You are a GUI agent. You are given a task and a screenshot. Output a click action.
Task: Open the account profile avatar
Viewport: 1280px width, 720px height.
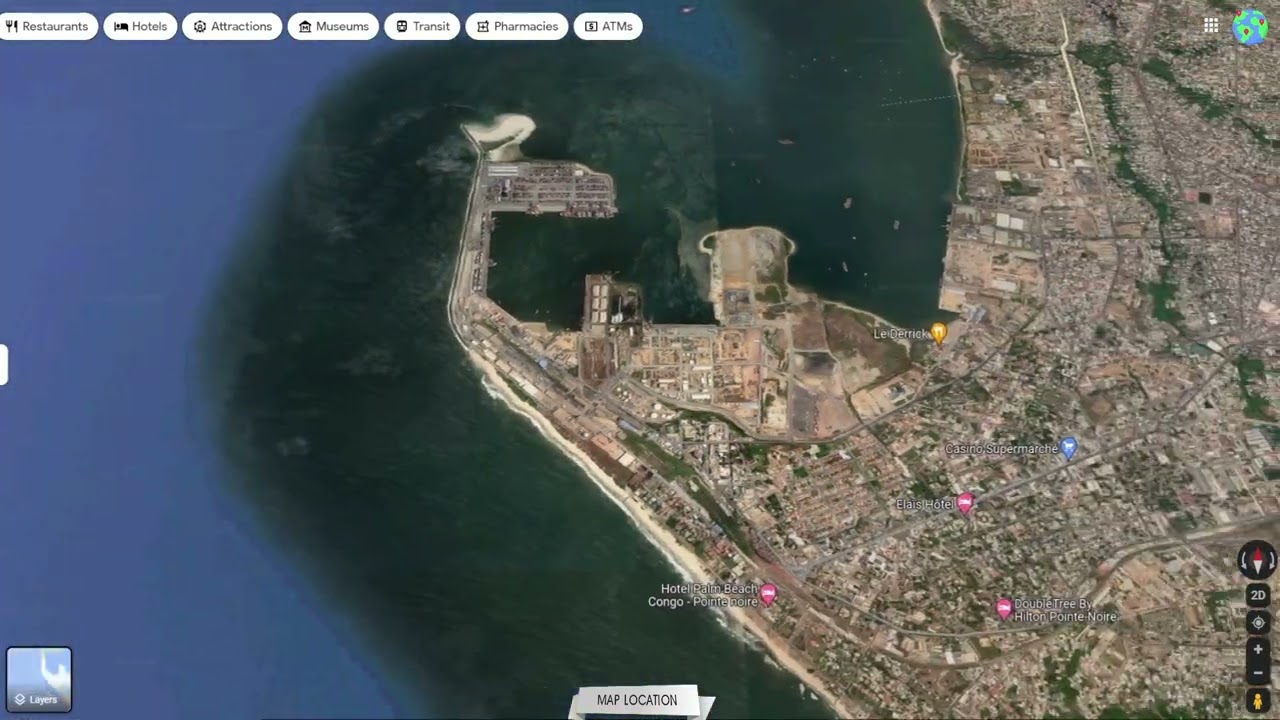click(x=1250, y=27)
